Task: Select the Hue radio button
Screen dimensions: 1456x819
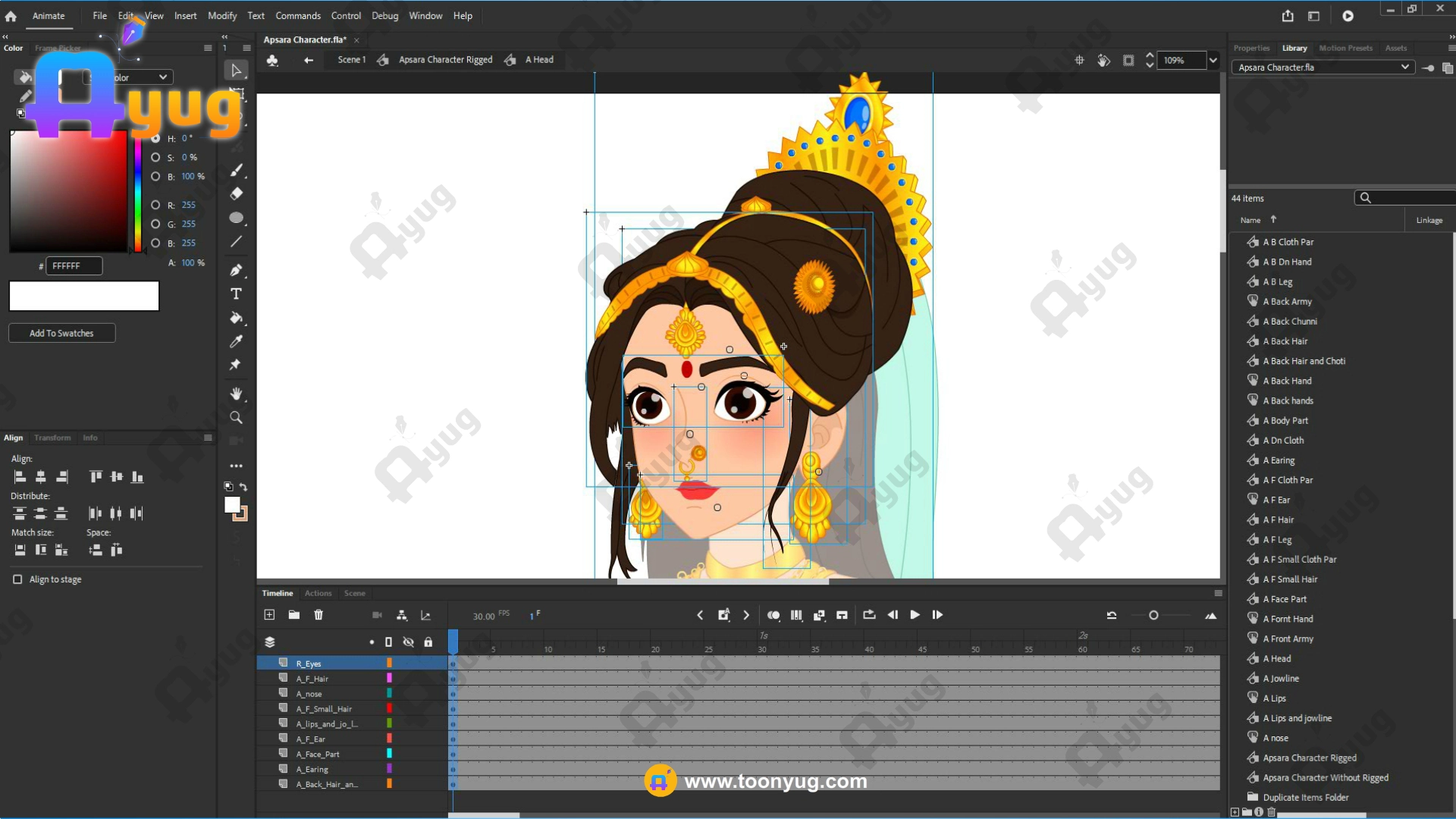Action: point(155,139)
